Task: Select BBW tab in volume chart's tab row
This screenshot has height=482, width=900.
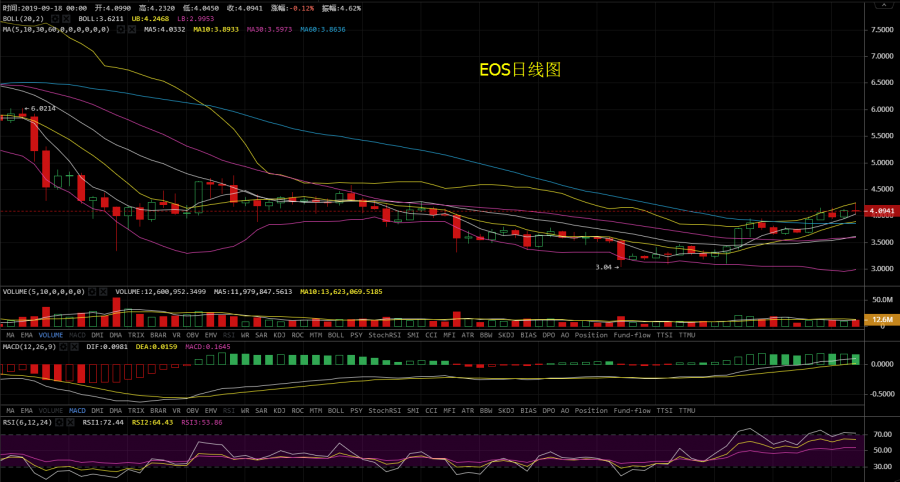Action: 486,334
